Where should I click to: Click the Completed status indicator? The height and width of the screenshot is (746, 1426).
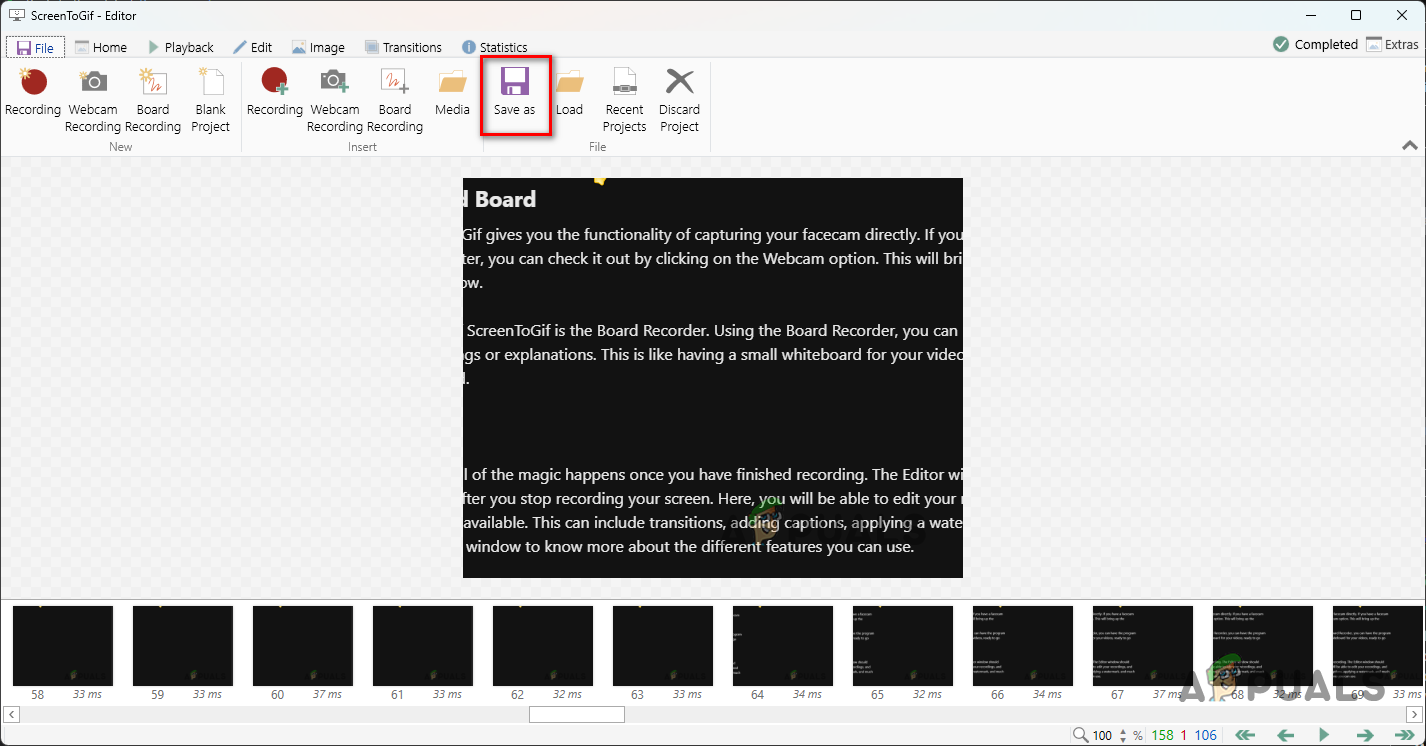[x=1315, y=44]
